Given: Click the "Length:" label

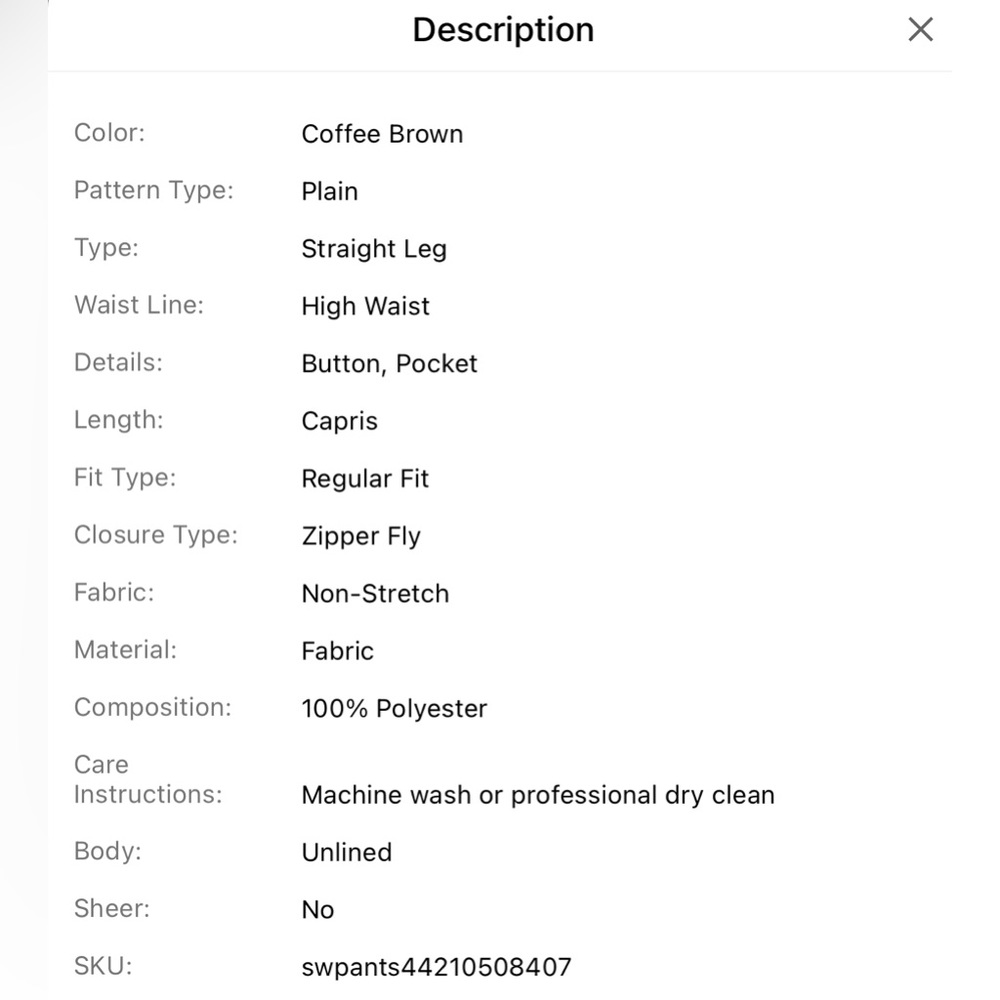Looking at the screenshot, I should click(119, 420).
